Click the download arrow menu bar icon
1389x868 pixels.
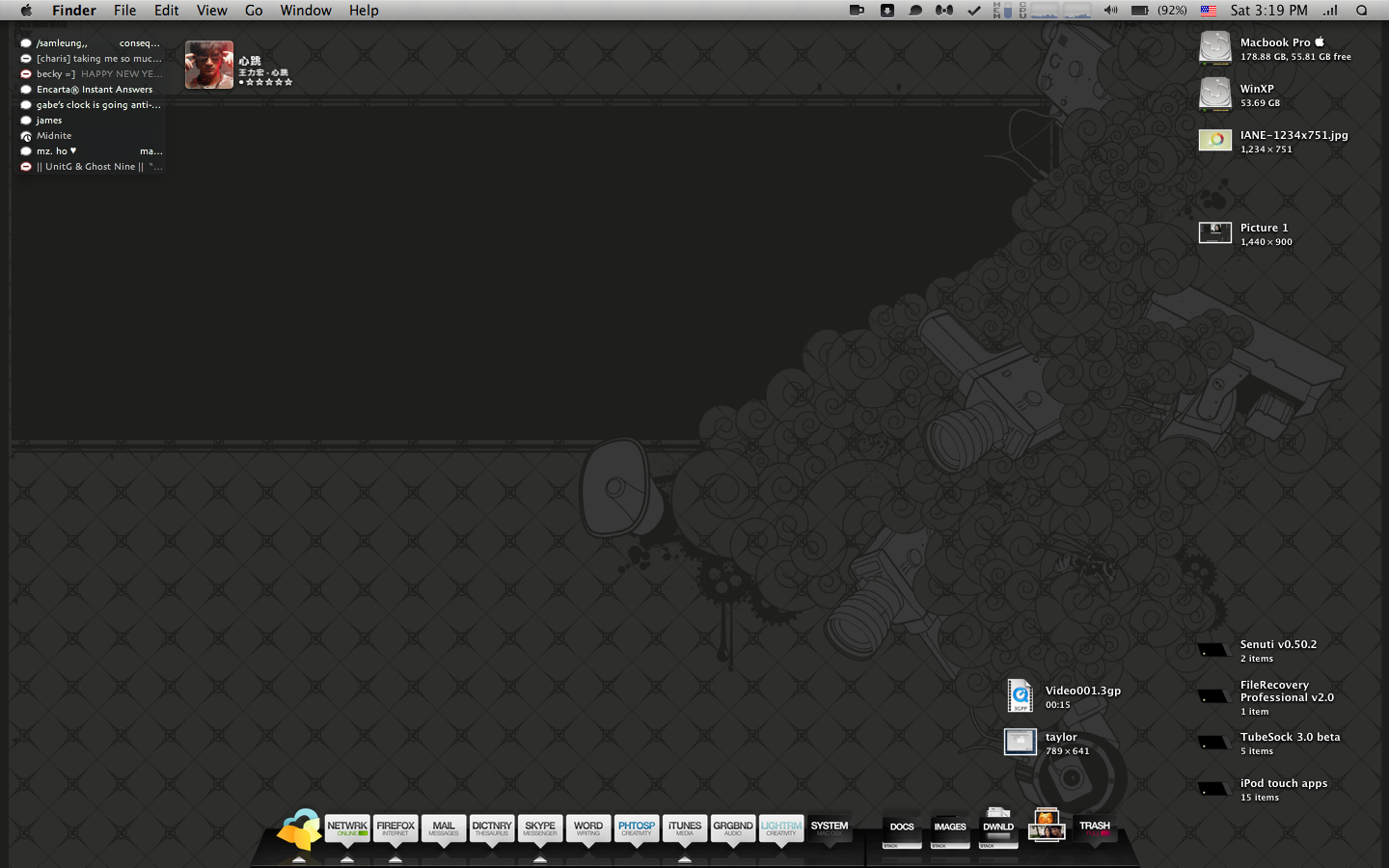coord(887,11)
